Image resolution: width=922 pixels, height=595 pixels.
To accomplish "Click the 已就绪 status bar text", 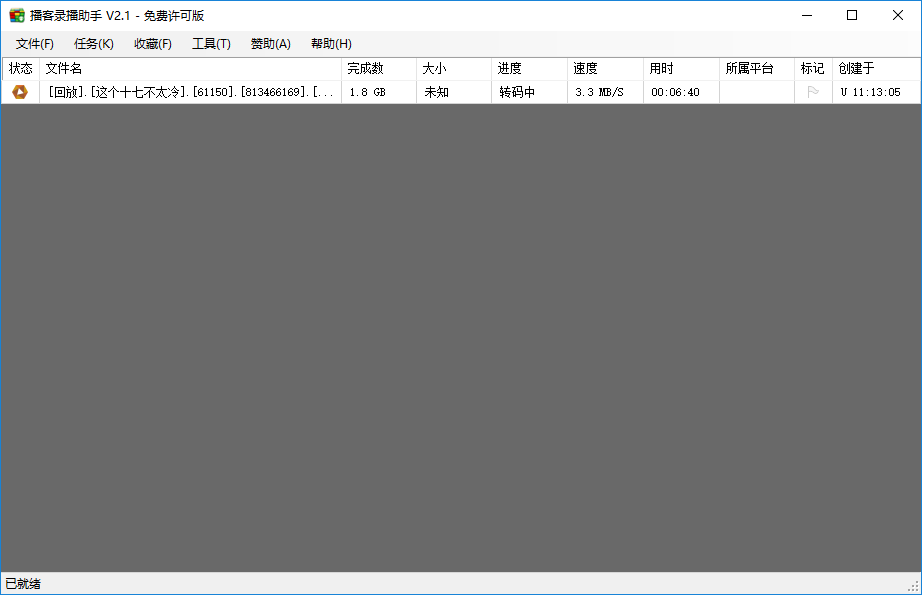I will point(23,584).
